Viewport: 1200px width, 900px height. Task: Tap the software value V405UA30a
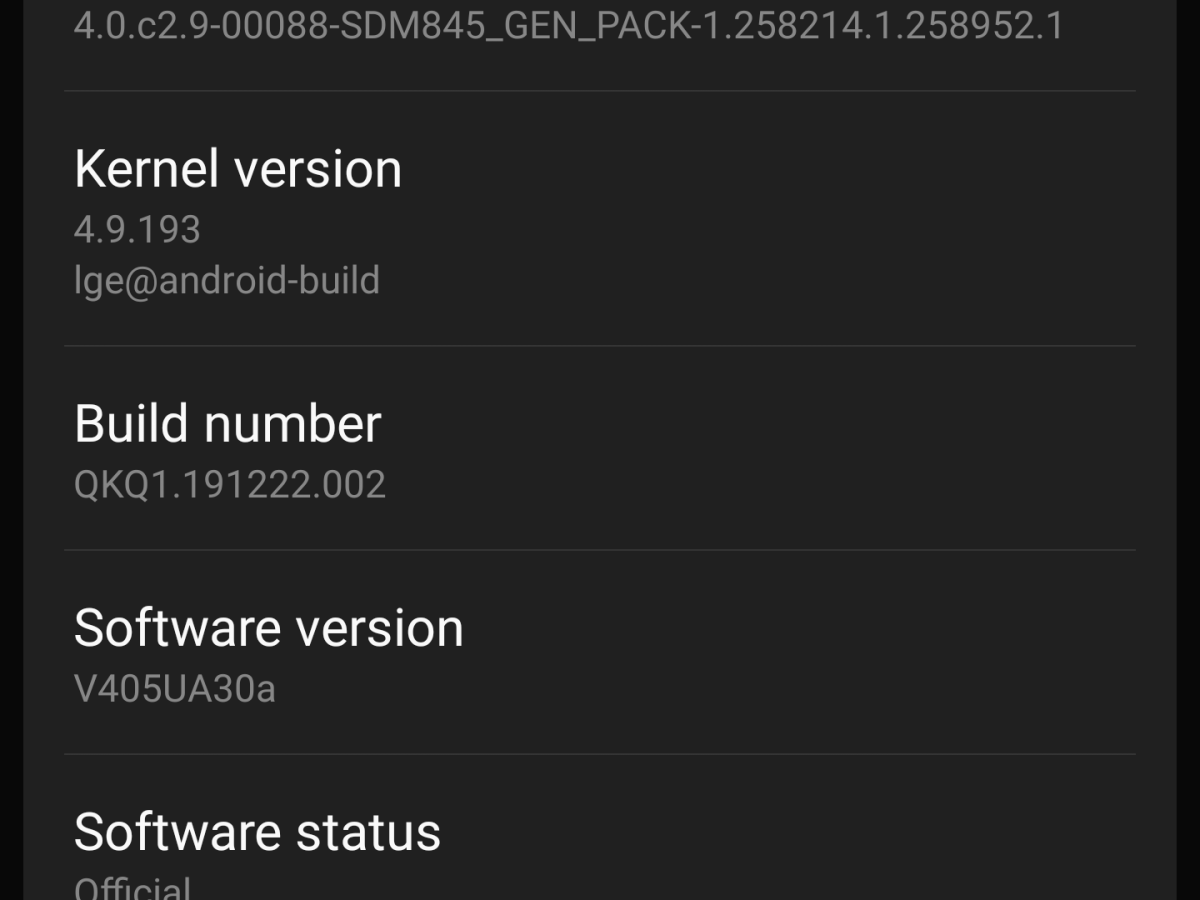tap(175, 689)
